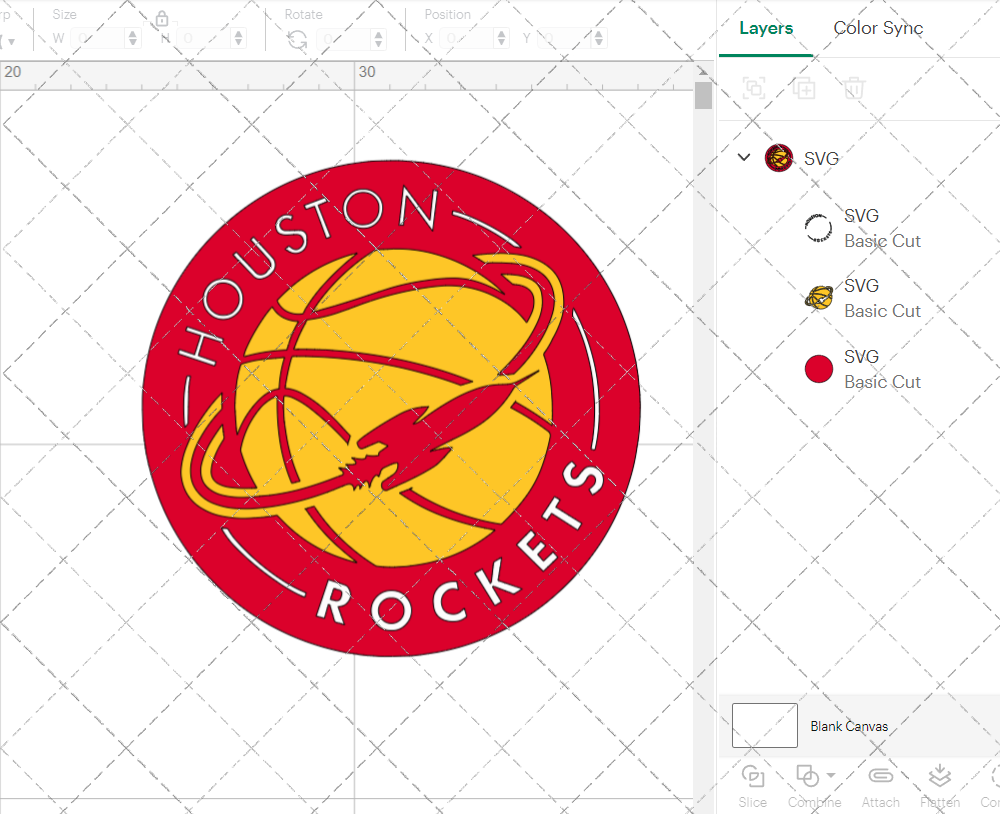Click the Width stepper arrows
1000x814 pixels.
click(133, 38)
